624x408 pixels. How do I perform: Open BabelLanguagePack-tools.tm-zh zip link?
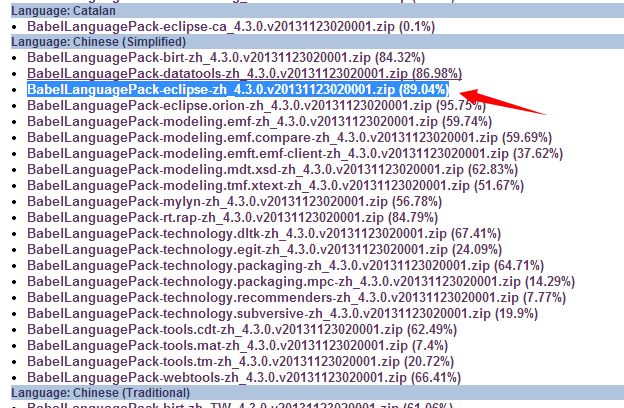point(240,361)
